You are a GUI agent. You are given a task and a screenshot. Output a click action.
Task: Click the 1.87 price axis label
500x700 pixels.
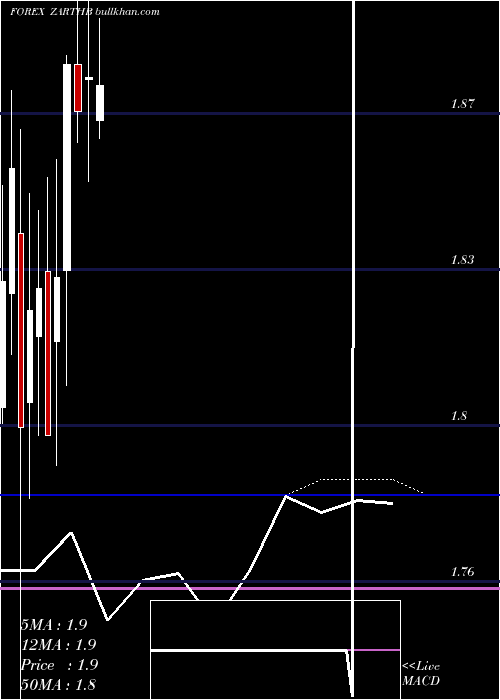tap(462, 104)
